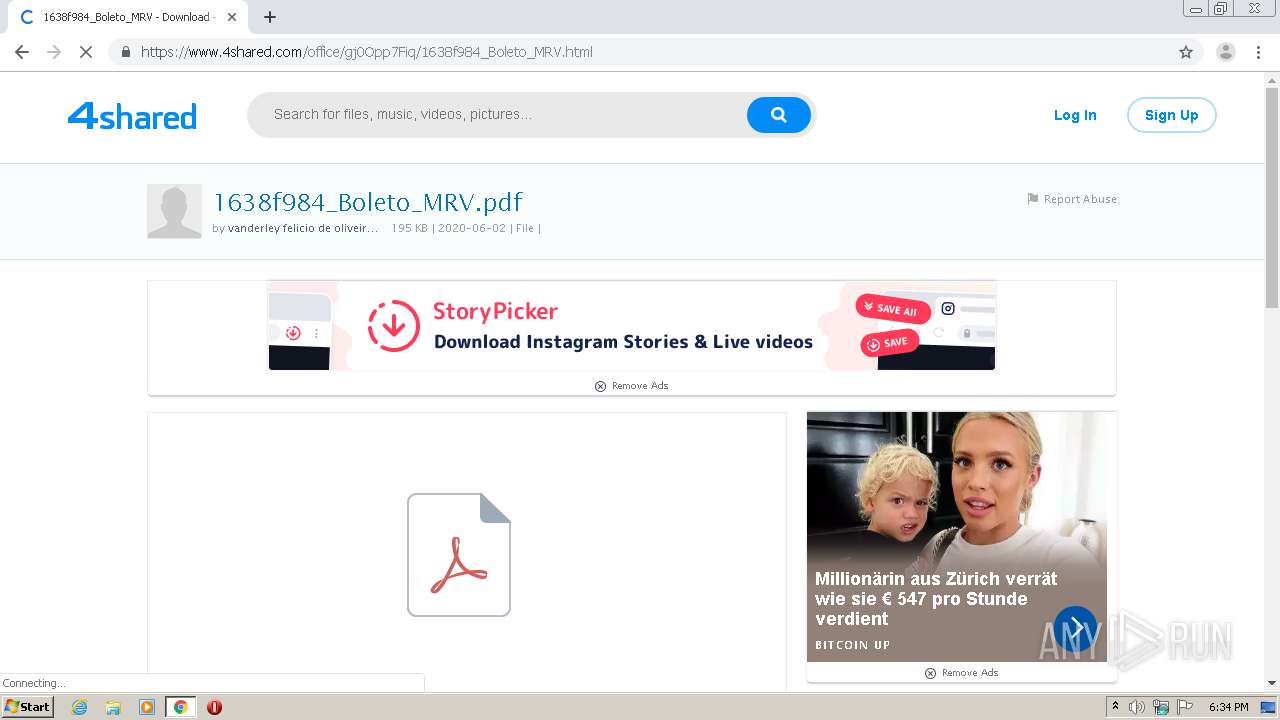
Task: Expand the hidden system tray icons
Action: 1116,707
